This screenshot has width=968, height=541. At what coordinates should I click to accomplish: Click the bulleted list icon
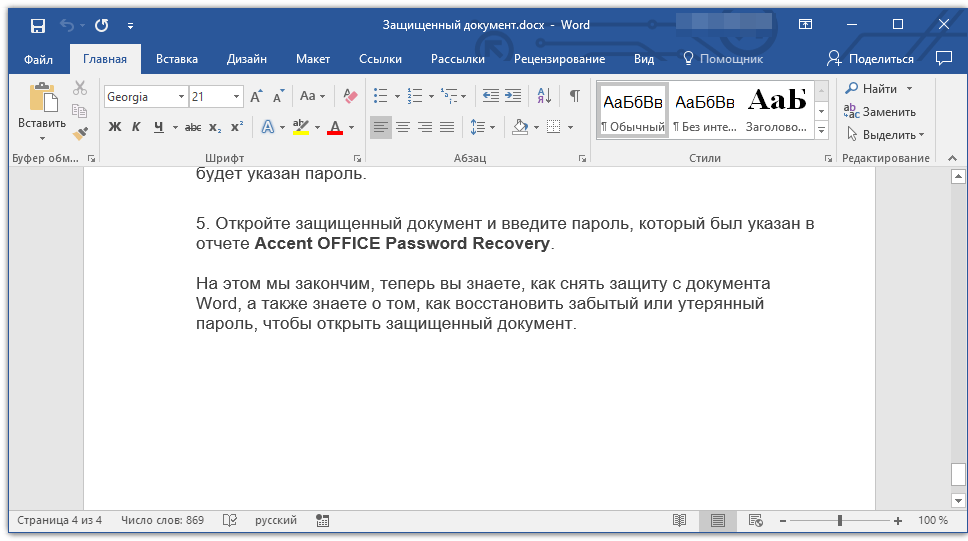pos(380,96)
